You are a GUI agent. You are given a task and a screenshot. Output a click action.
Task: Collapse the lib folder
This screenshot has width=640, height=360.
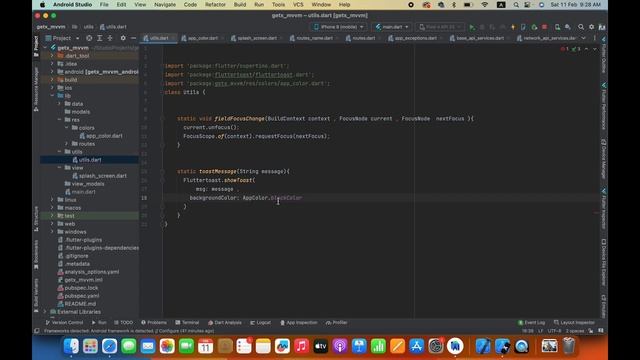52,96
